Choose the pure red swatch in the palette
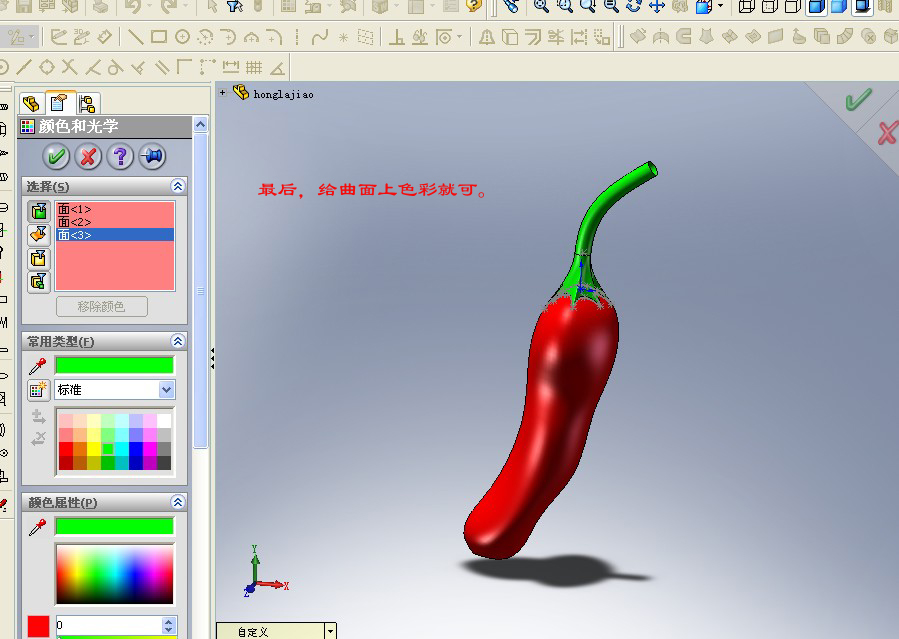This screenshot has width=899, height=639. [66, 449]
